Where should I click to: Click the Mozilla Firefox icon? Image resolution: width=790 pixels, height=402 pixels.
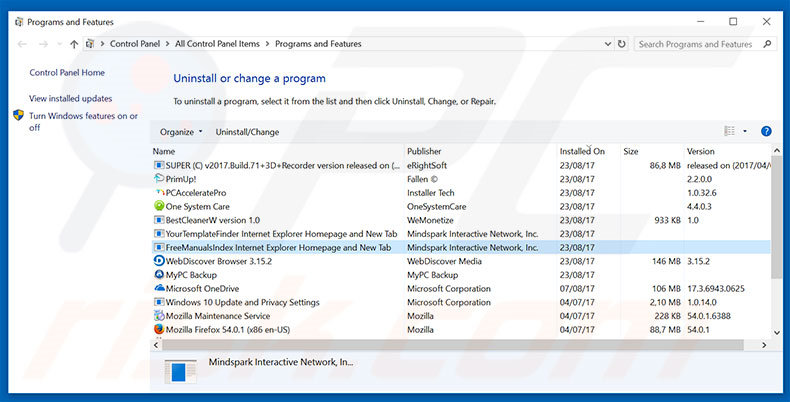[x=159, y=329]
